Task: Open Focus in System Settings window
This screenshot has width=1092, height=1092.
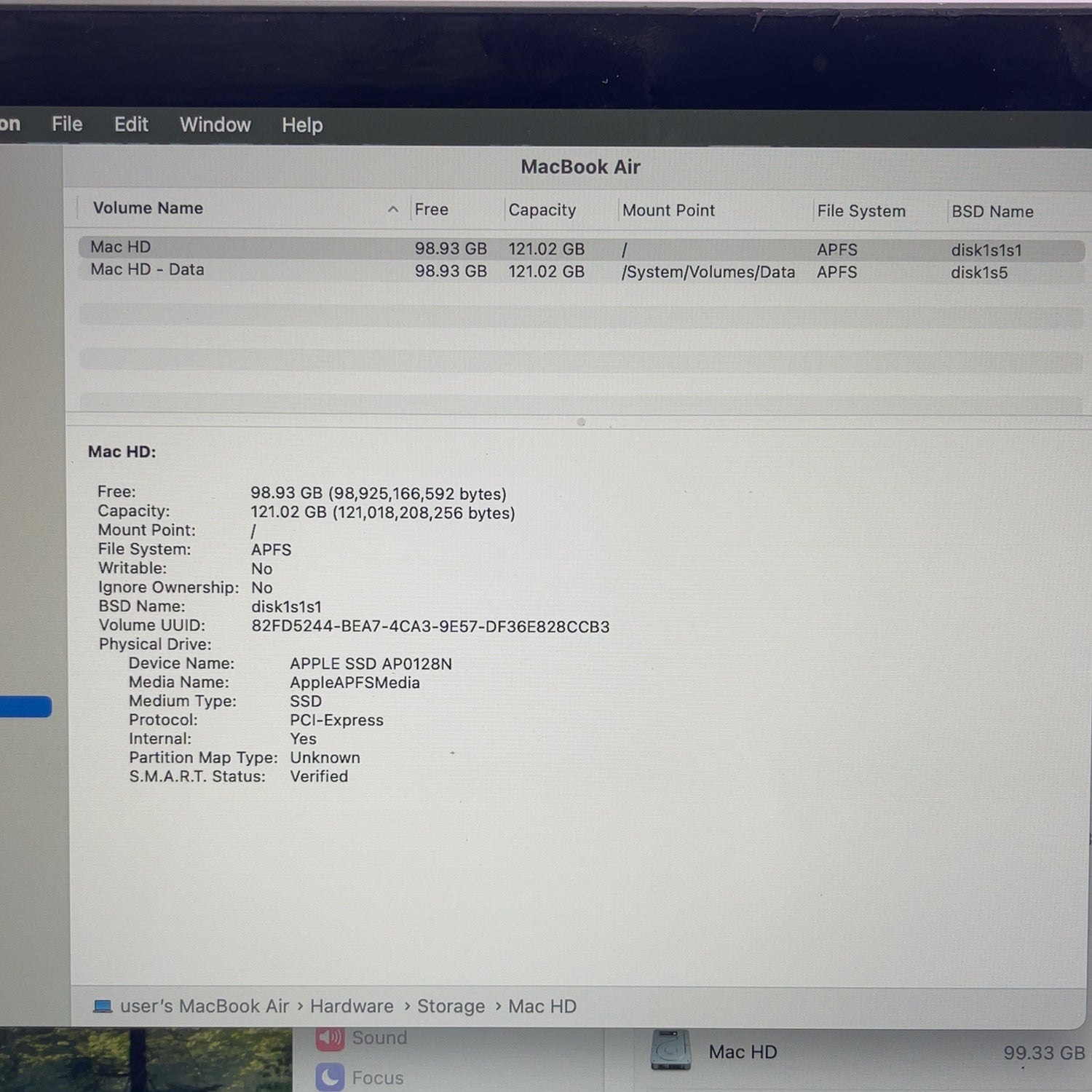Action: click(x=360, y=1077)
